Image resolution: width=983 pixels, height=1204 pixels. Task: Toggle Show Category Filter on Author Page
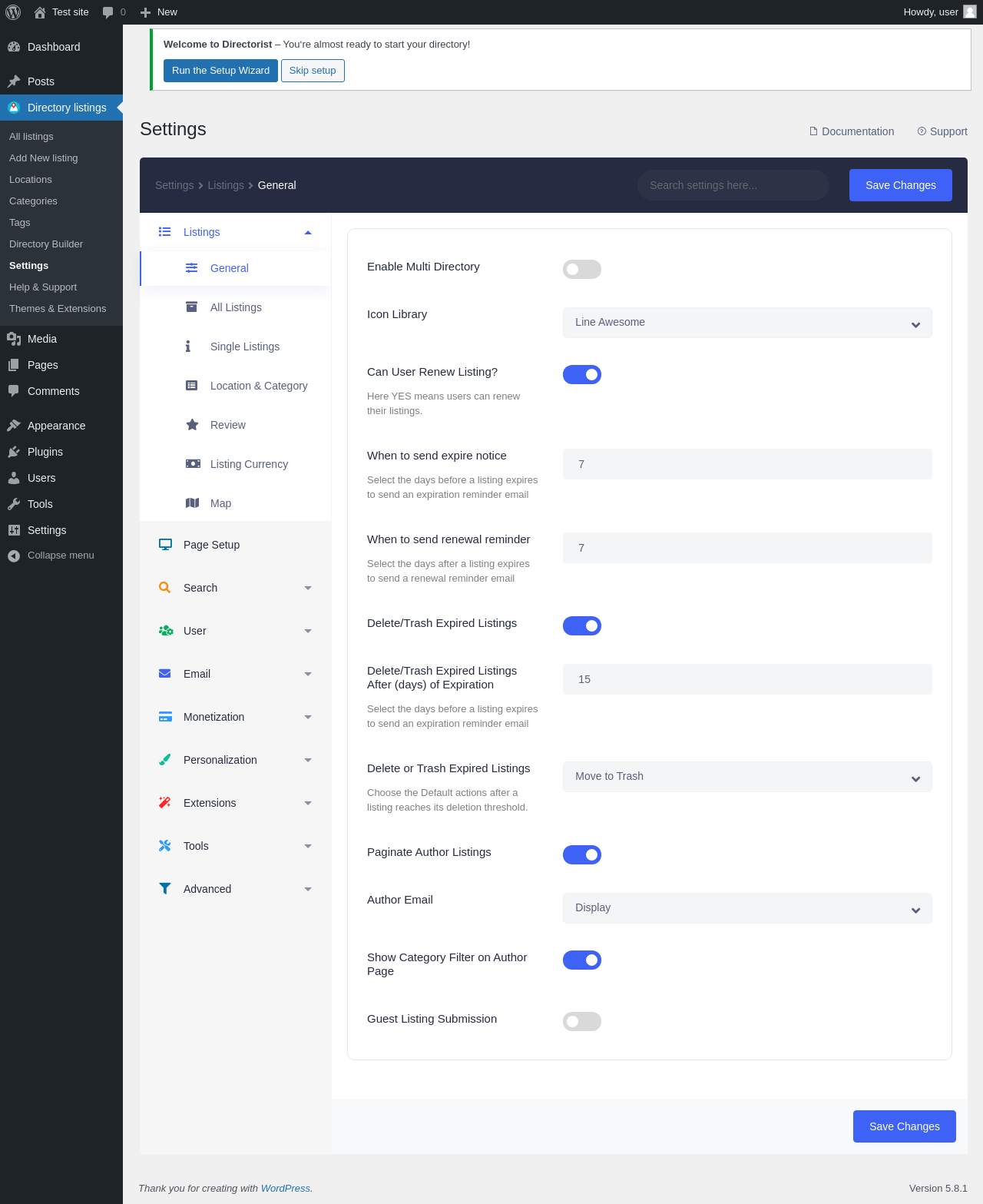(582, 960)
